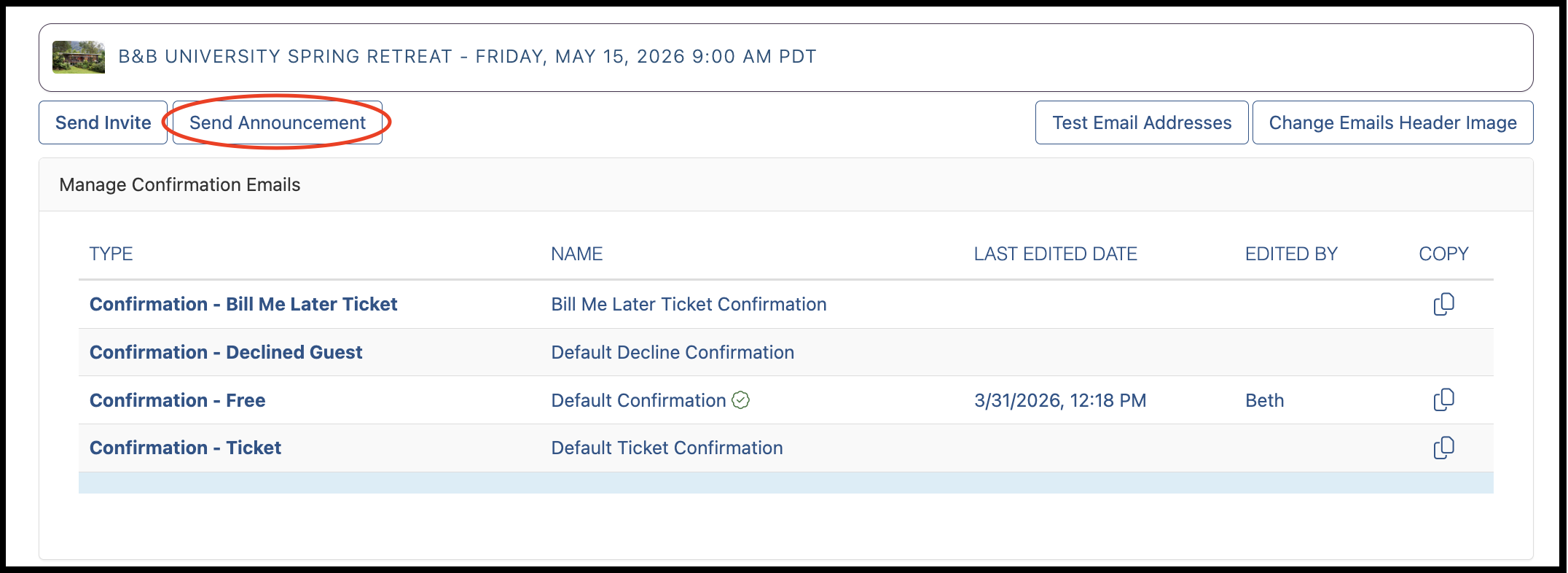Select Default Ticket Confirmation name
This screenshot has width=1568, height=573.
(x=667, y=448)
